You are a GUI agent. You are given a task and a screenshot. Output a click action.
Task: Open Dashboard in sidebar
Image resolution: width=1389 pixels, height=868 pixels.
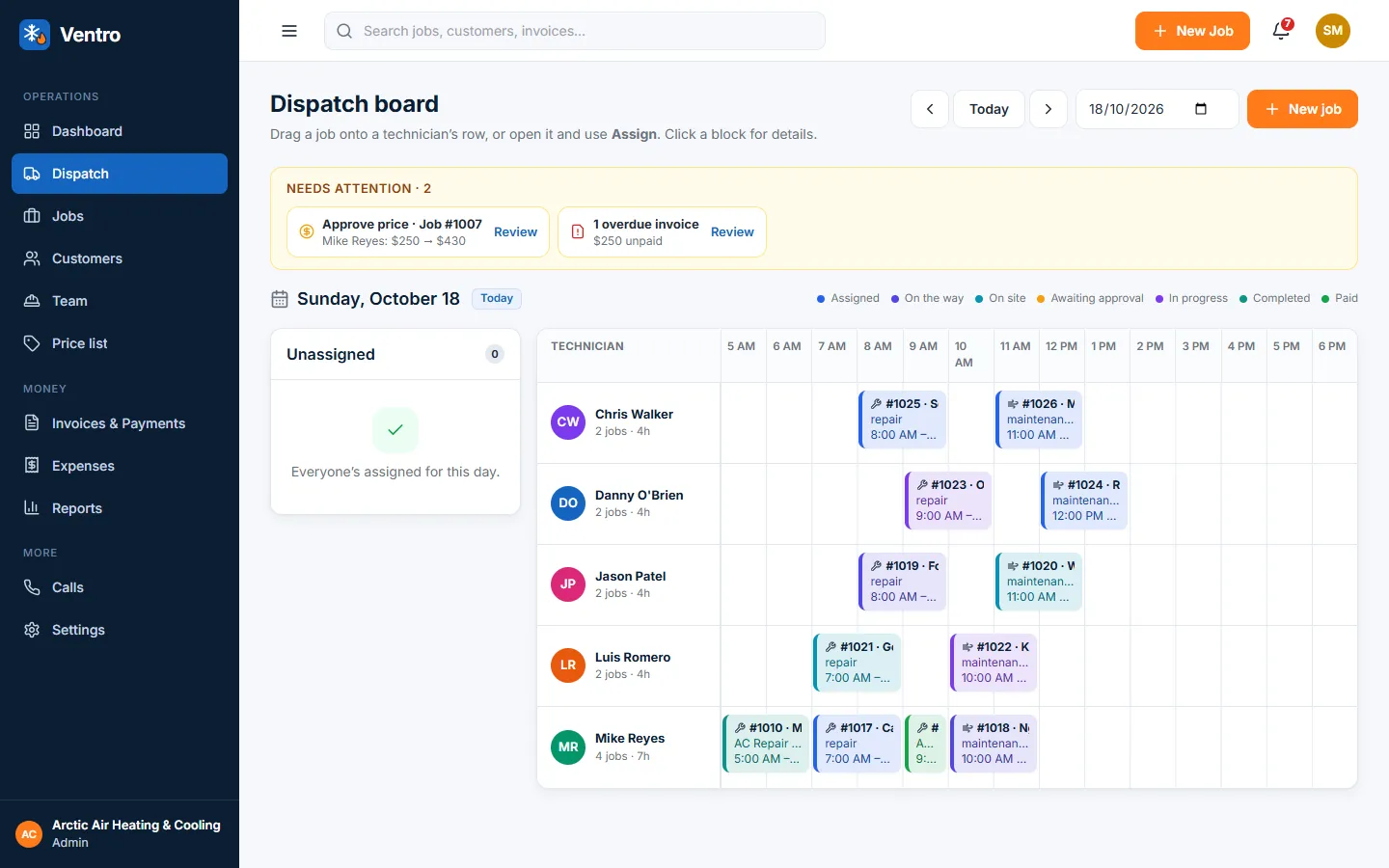120,131
